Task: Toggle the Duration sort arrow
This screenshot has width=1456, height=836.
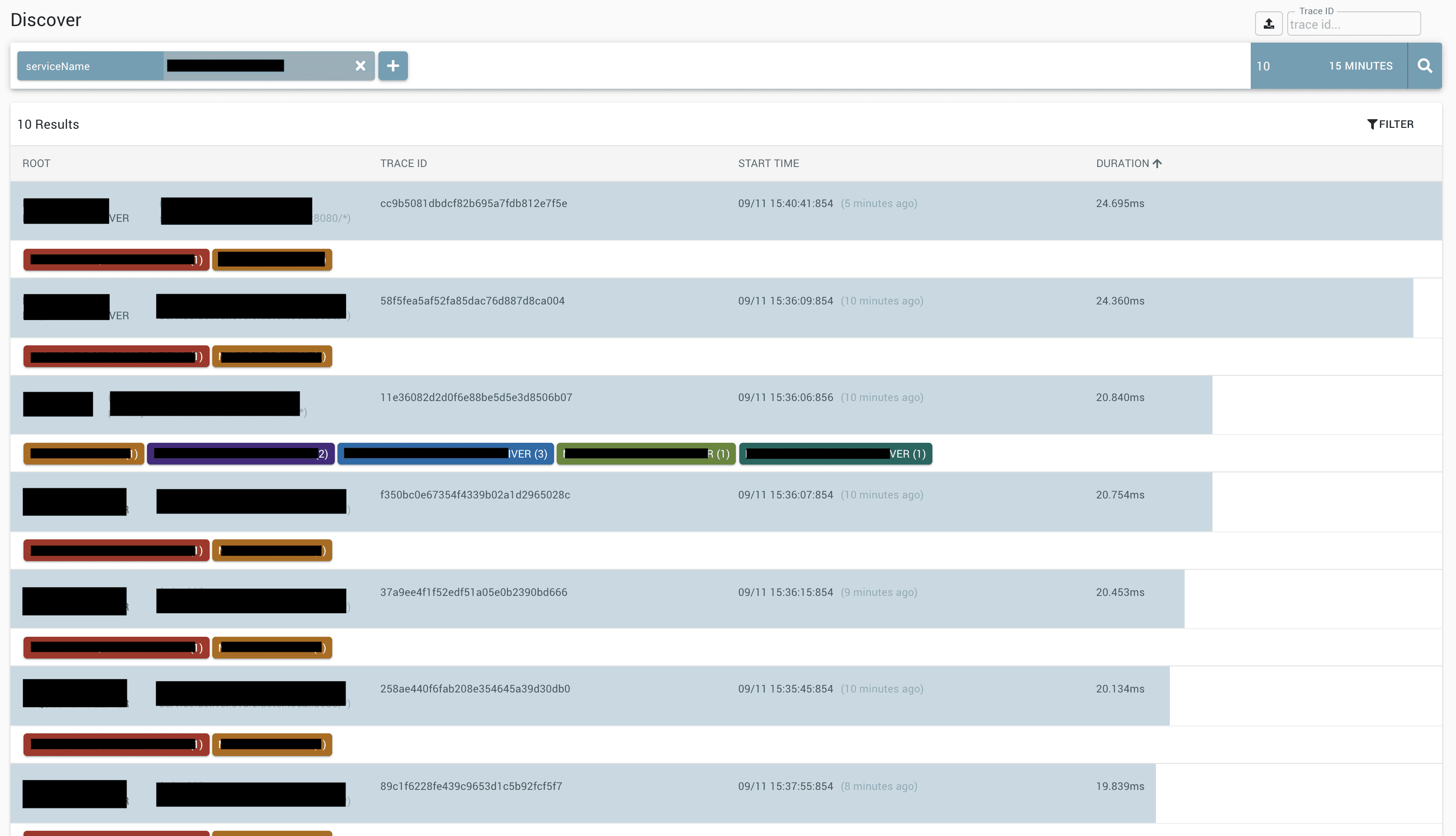Action: click(1157, 163)
